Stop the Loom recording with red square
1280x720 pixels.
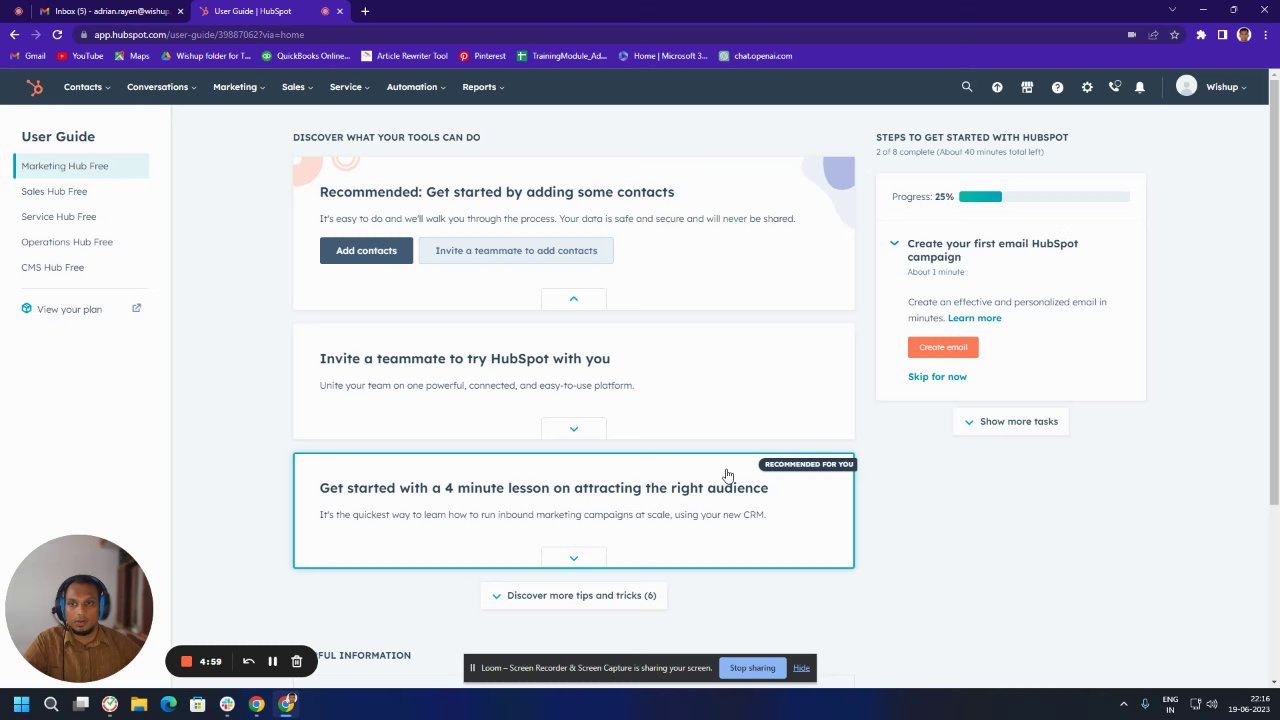click(x=186, y=661)
